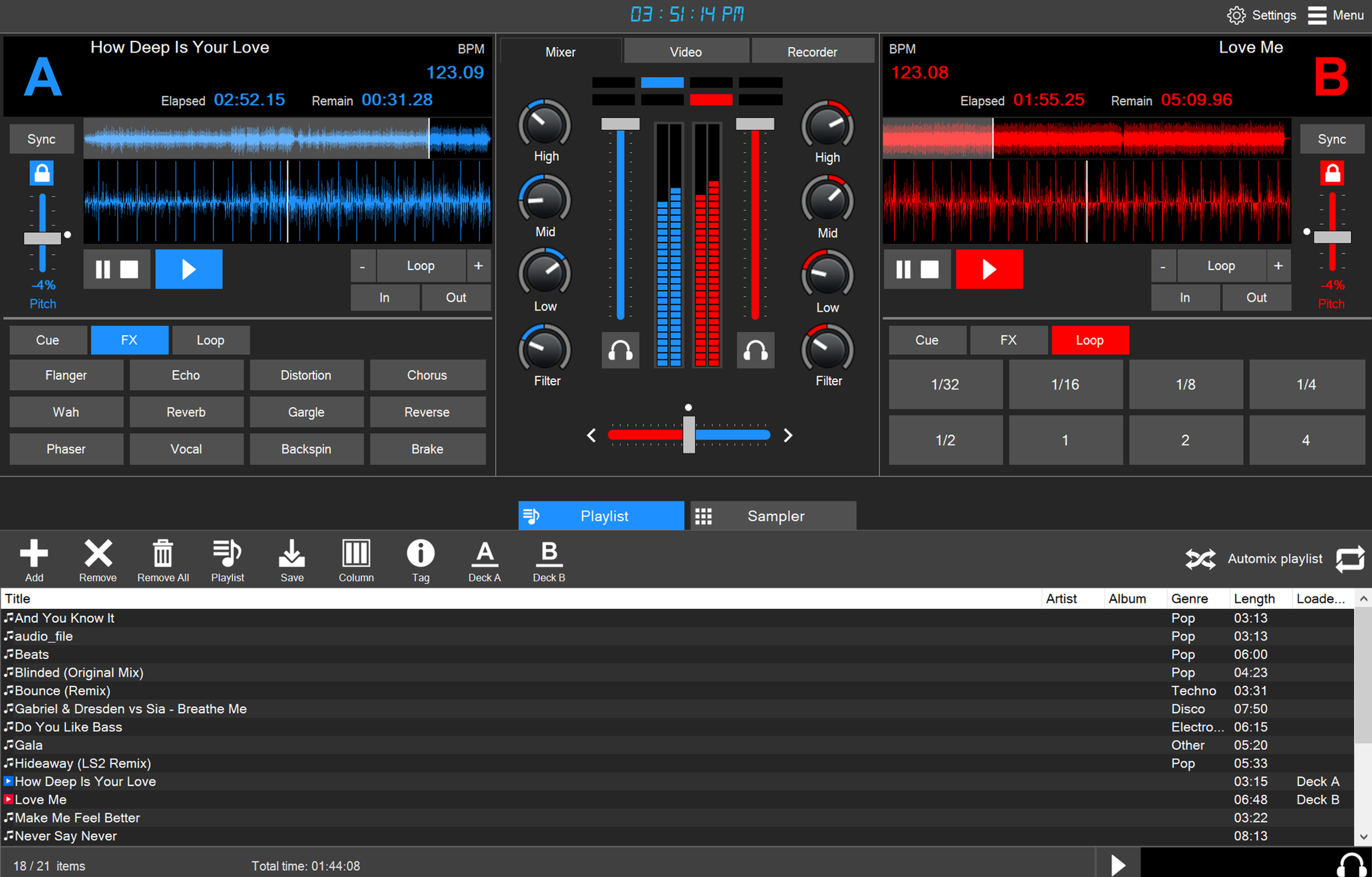Enable headphone cue on left mixer channel
1372x877 pixels.
(620, 351)
